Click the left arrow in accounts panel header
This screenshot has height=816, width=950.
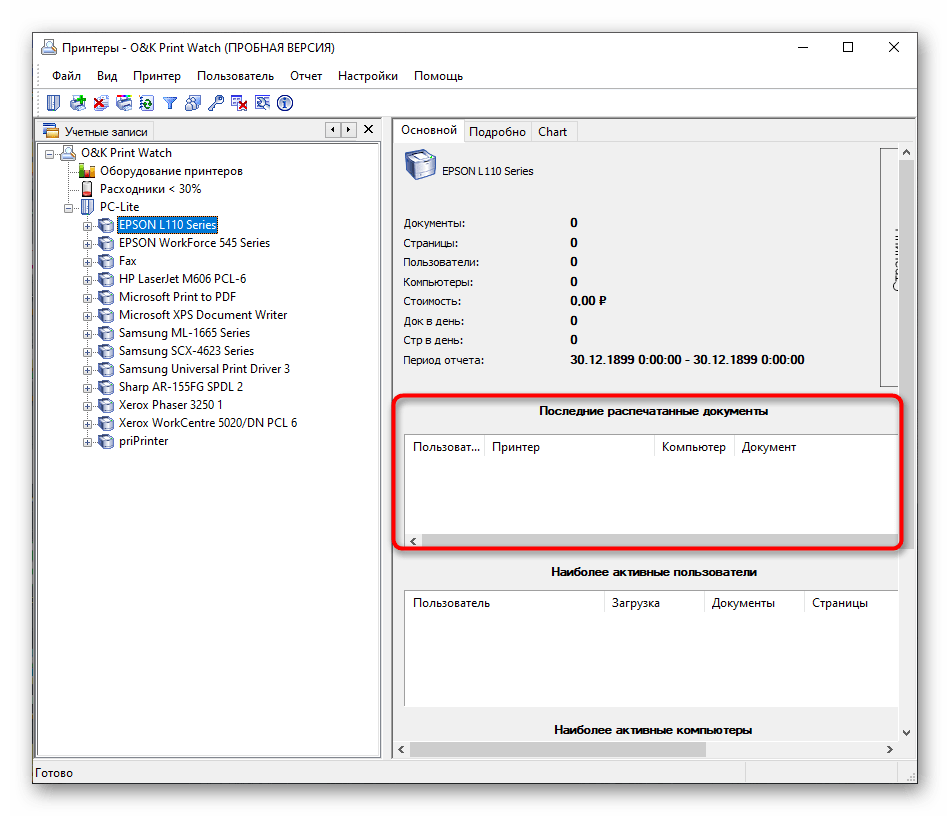click(x=333, y=130)
